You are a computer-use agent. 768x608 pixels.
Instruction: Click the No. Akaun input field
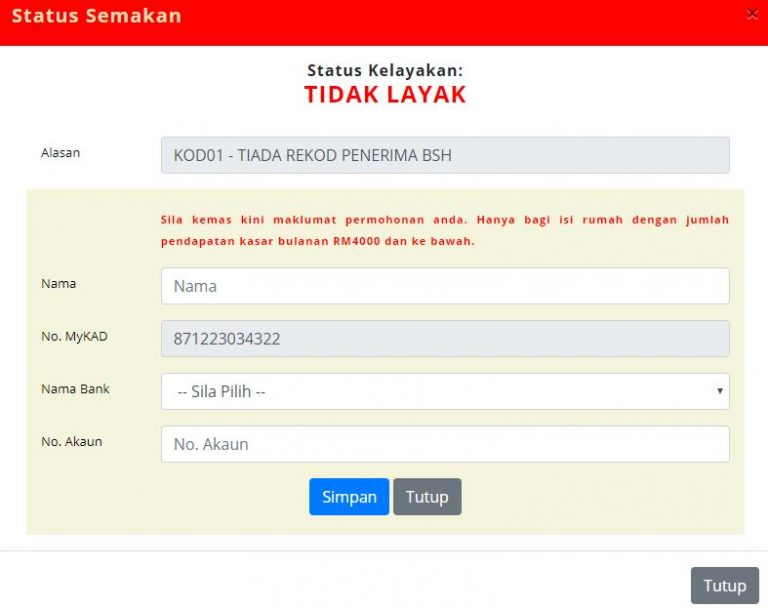click(x=445, y=444)
